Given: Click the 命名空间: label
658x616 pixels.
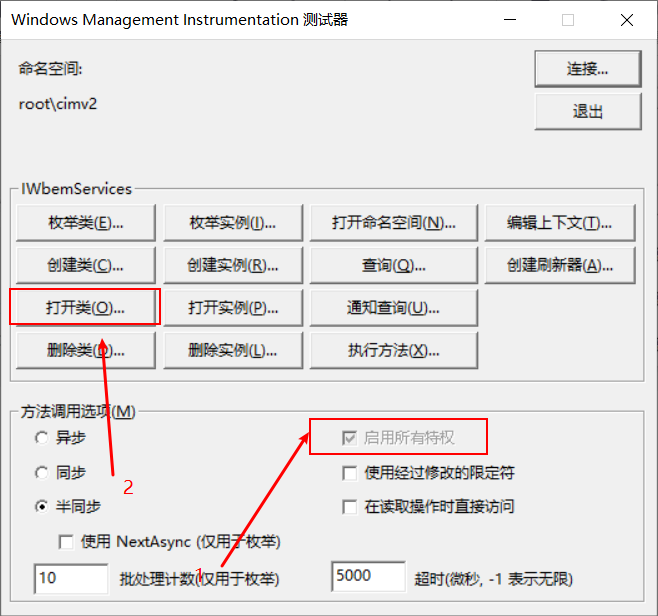Looking at the screenshot, I should (50, 68).
